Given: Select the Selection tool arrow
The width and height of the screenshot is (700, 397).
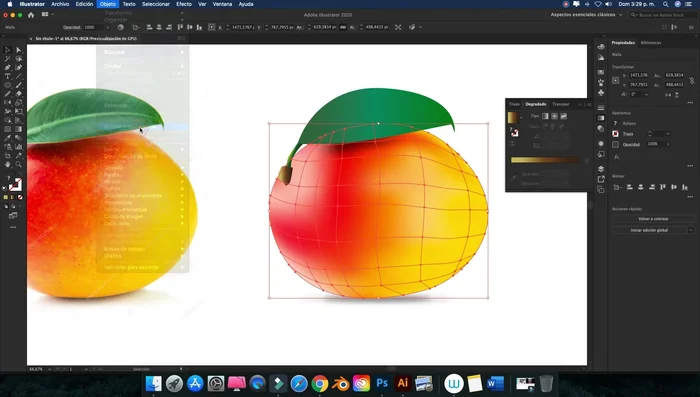Looking at the screenshot, I should click(8, 50).
